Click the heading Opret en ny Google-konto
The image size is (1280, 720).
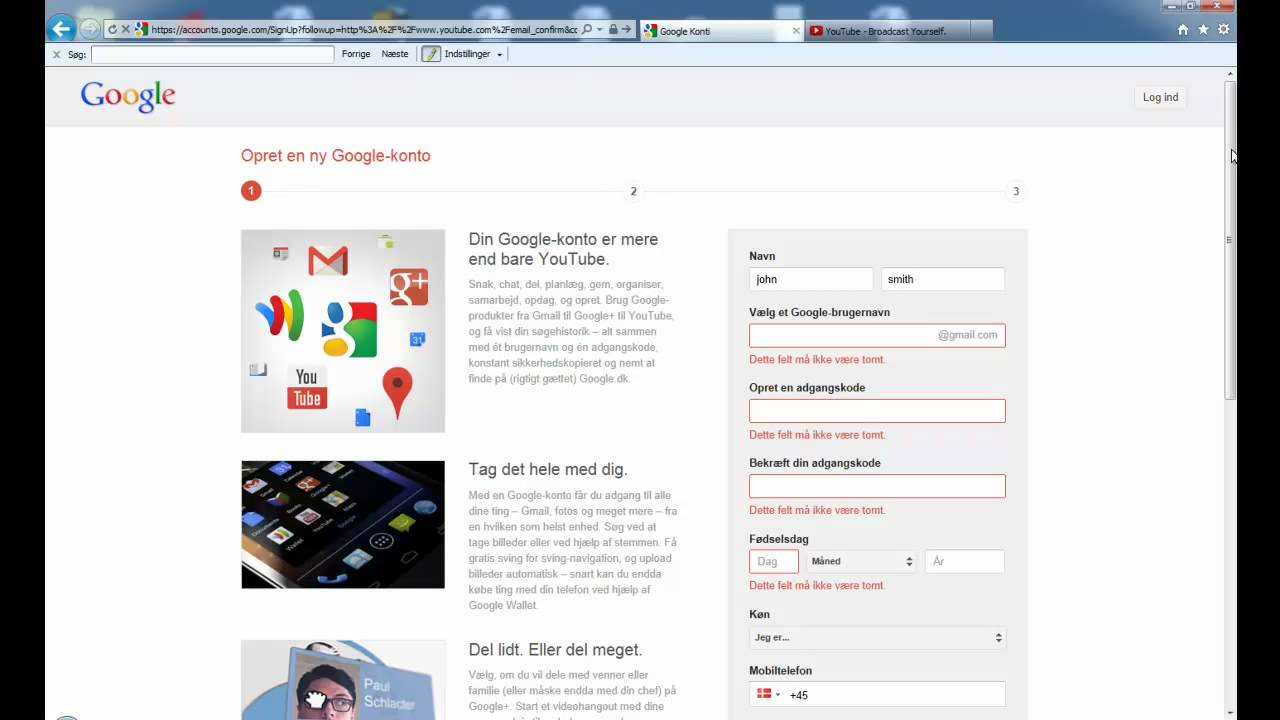[x=336, y=156]
